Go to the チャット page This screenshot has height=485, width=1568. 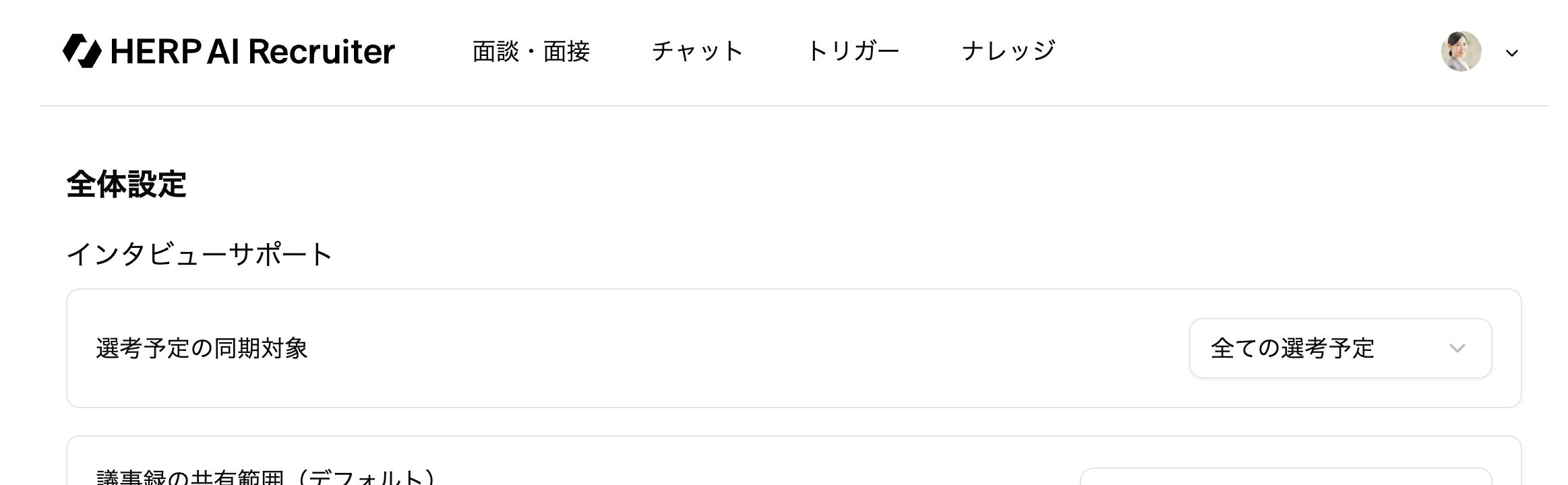coord(697,51)
